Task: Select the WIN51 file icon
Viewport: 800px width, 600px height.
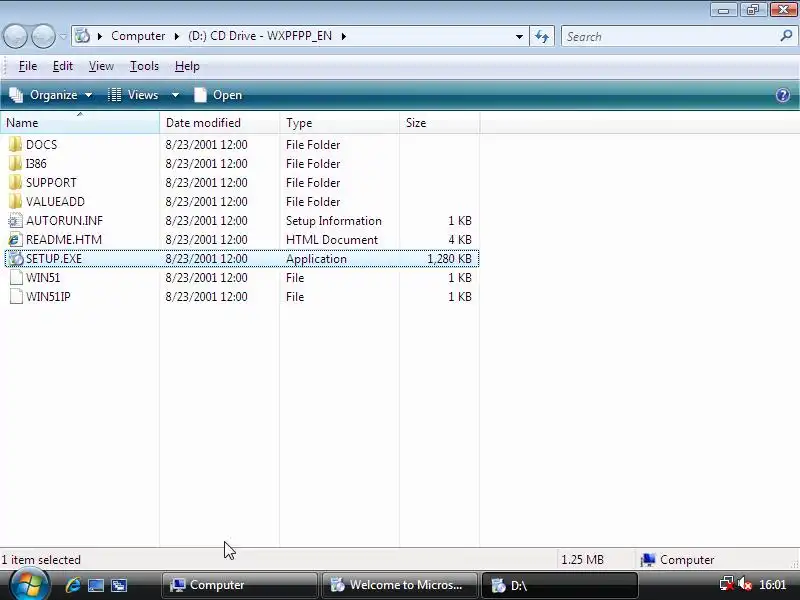Action: tap(16, 277)
